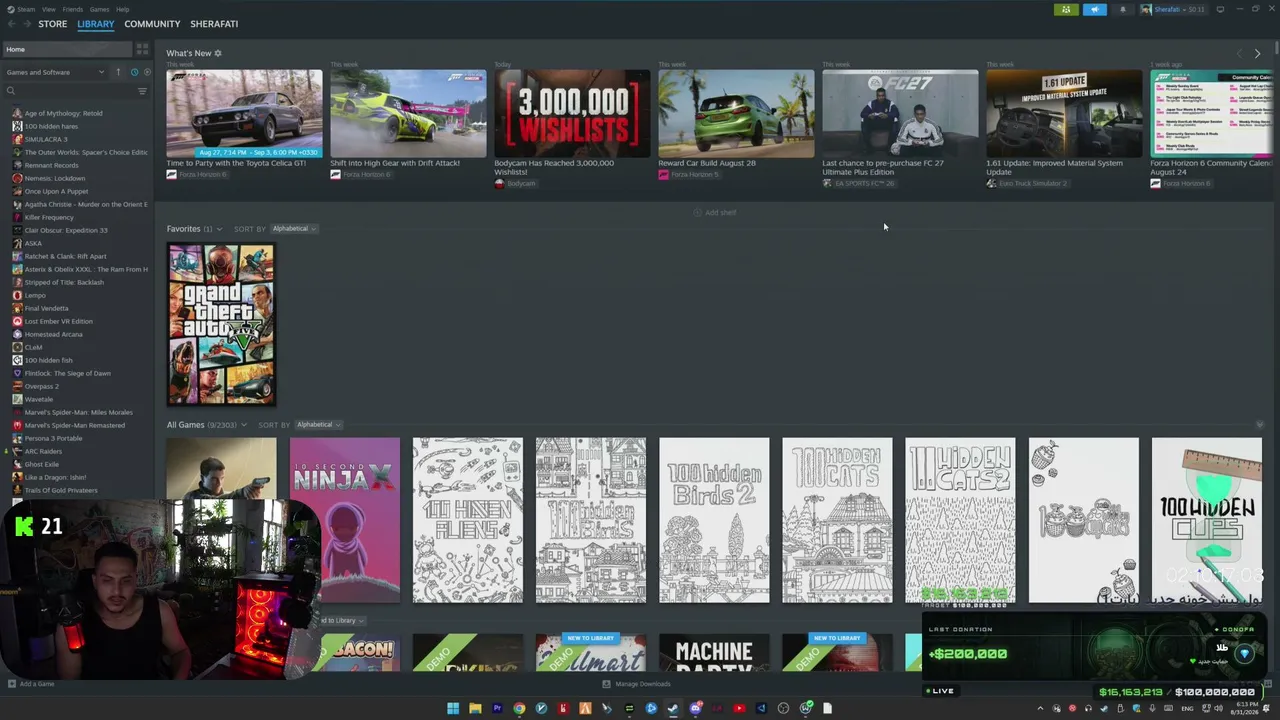Open Favorites sort by Alphabetical dropdown
The height and width of the screenshot is (720, 1280).
(x=294, y=229)
